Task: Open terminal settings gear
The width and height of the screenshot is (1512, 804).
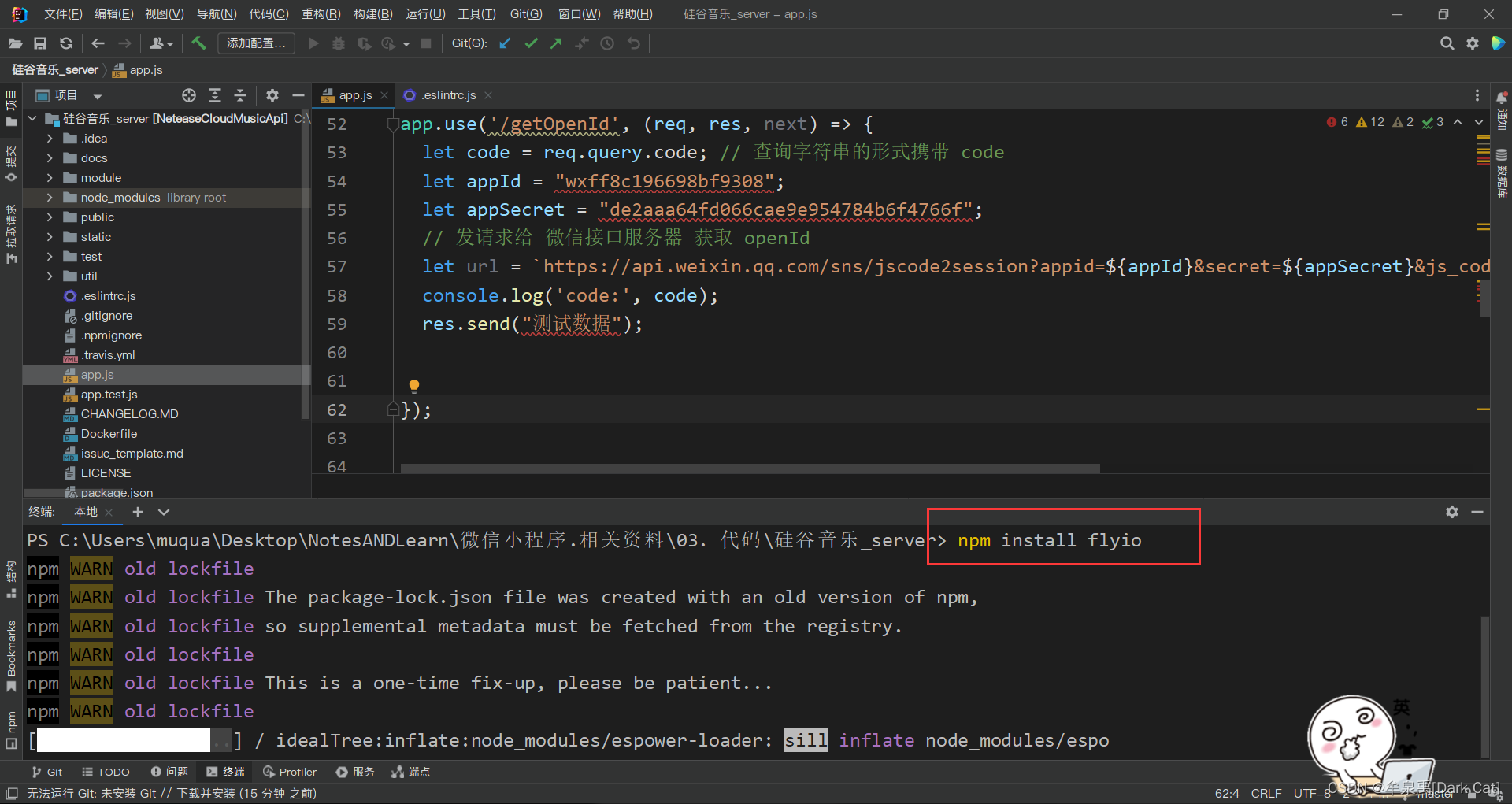Action: (x=1452, y=512)
